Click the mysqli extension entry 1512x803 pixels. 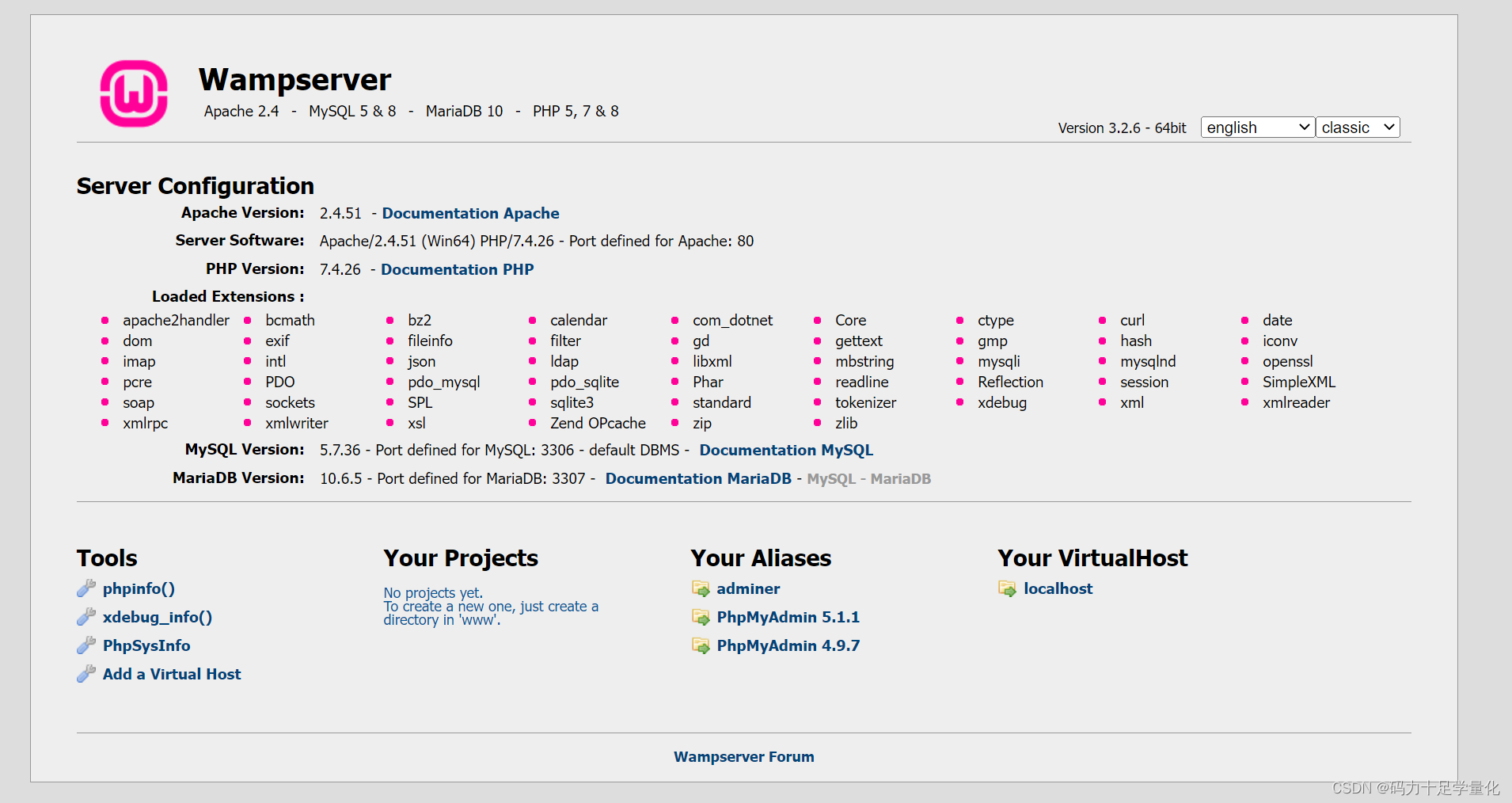(998, 361)
